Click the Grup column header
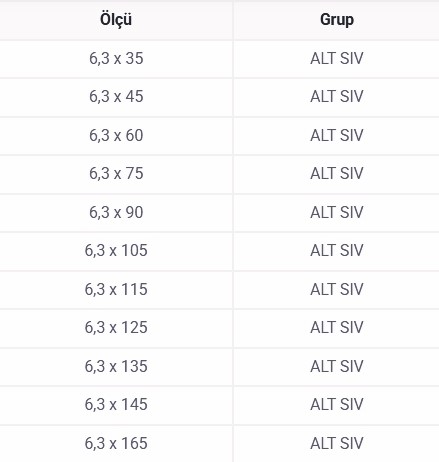 (x=337, y=20)
